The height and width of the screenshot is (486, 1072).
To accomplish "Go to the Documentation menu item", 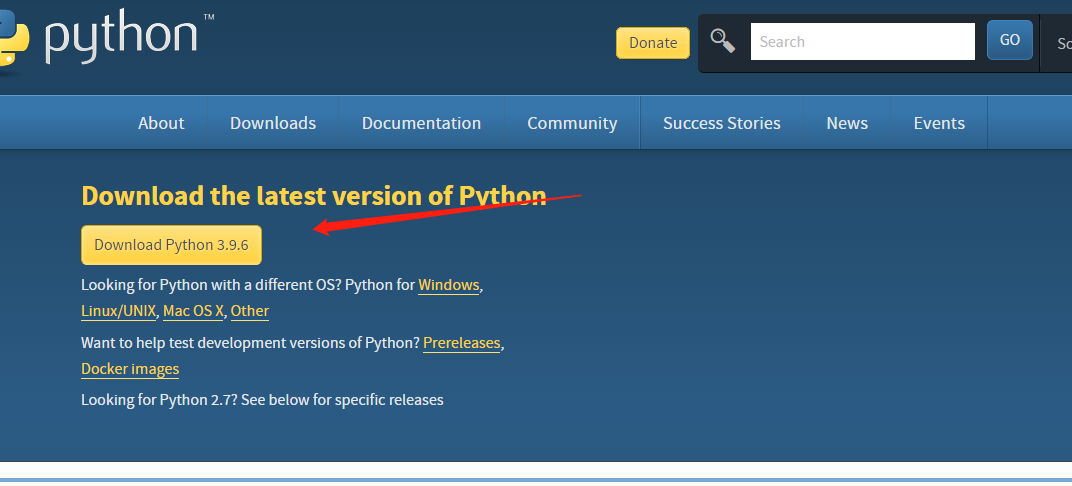I will coord(421,123).
